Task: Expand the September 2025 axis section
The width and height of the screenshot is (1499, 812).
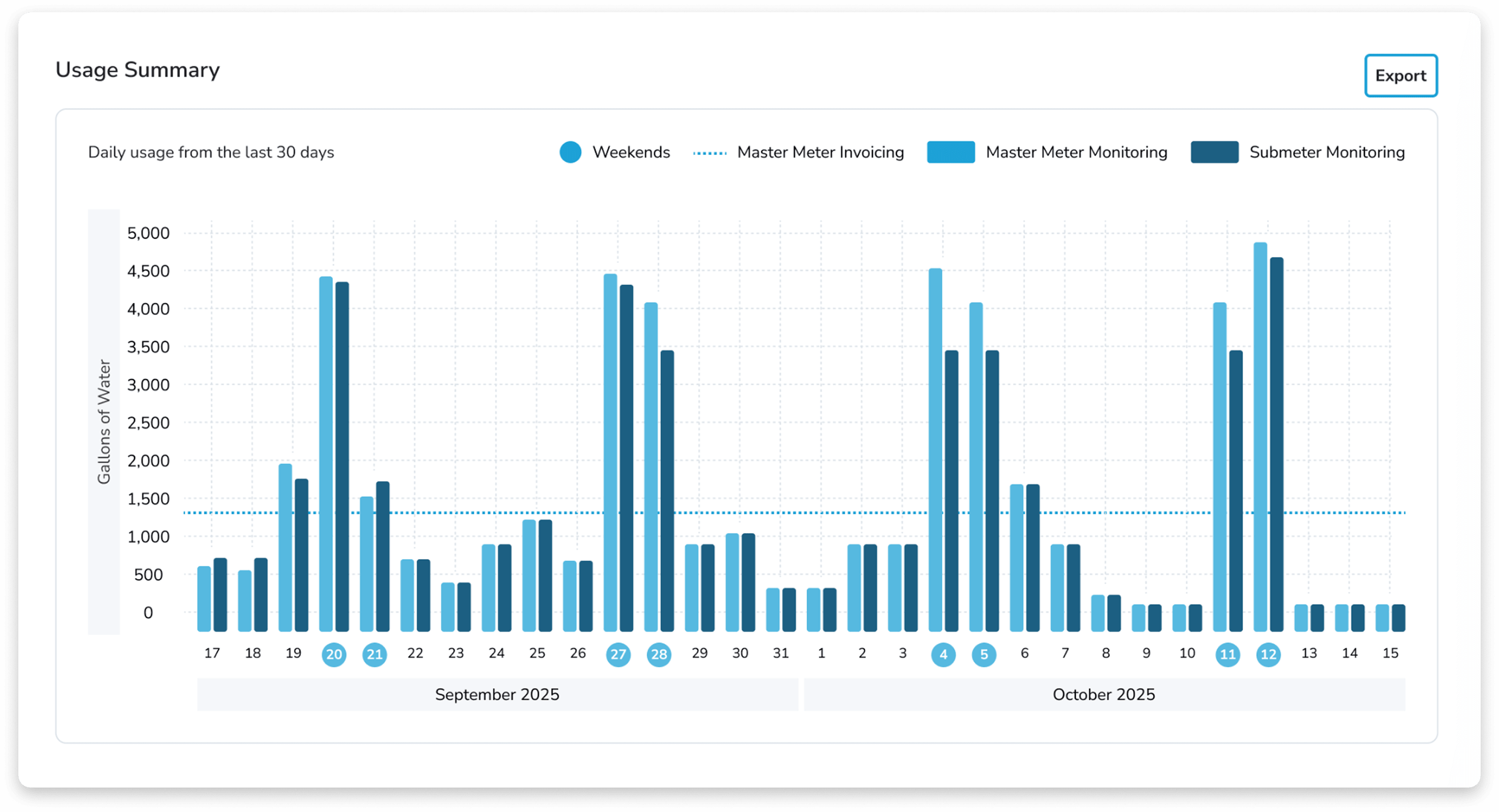Action: tap(497, 694)
